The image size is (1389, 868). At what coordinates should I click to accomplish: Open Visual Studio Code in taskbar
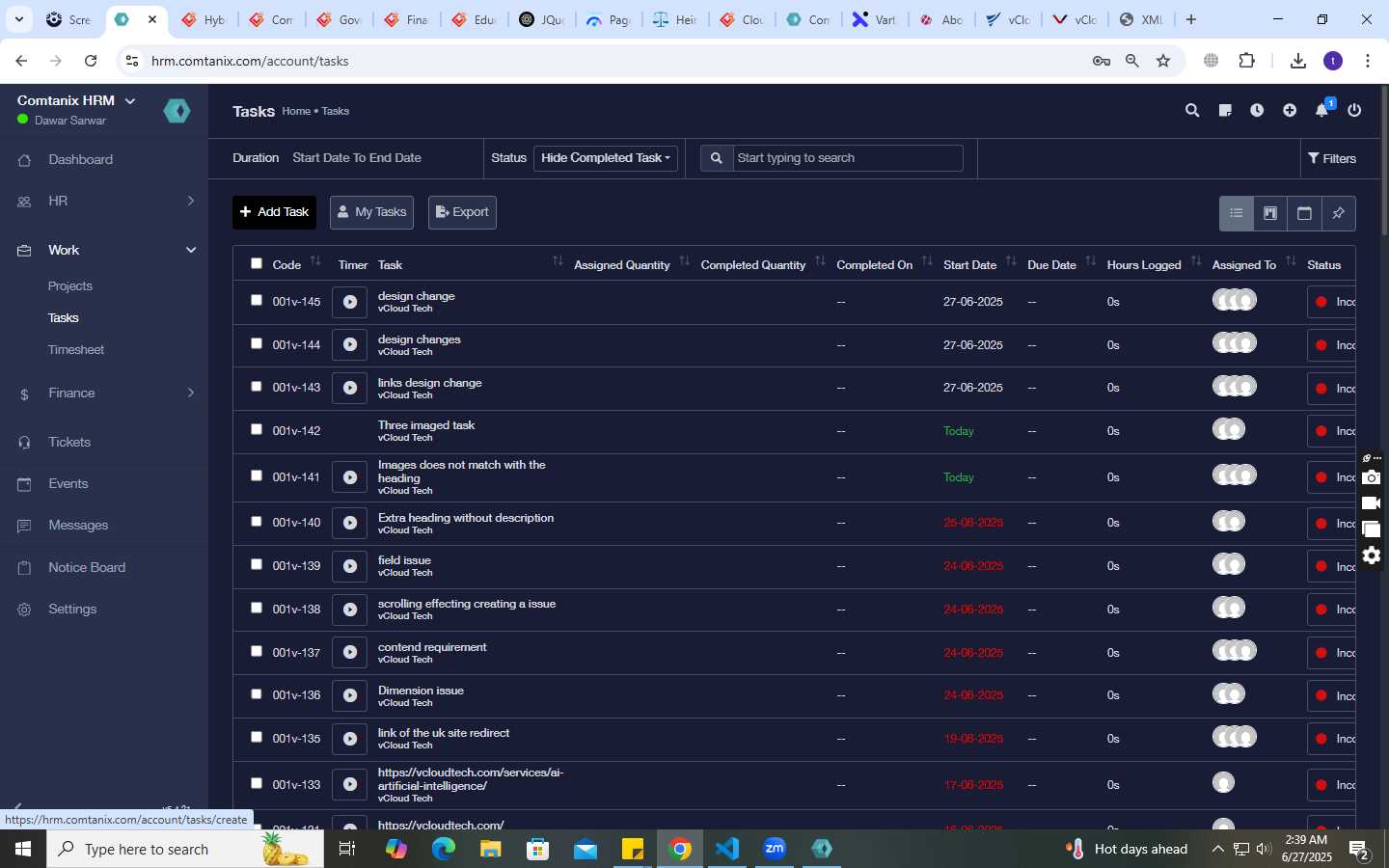pos(727,849)
